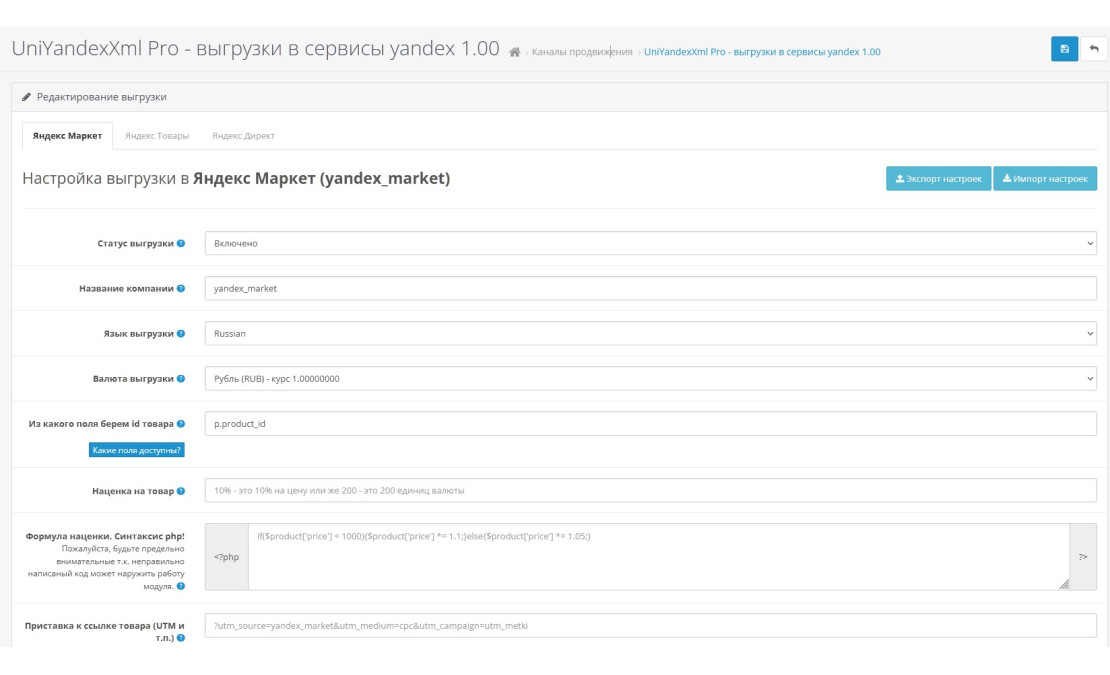Click the back arrow button at top right
The height and width of the screenshot is (675, 1110).
click(x=1094, y=49)
